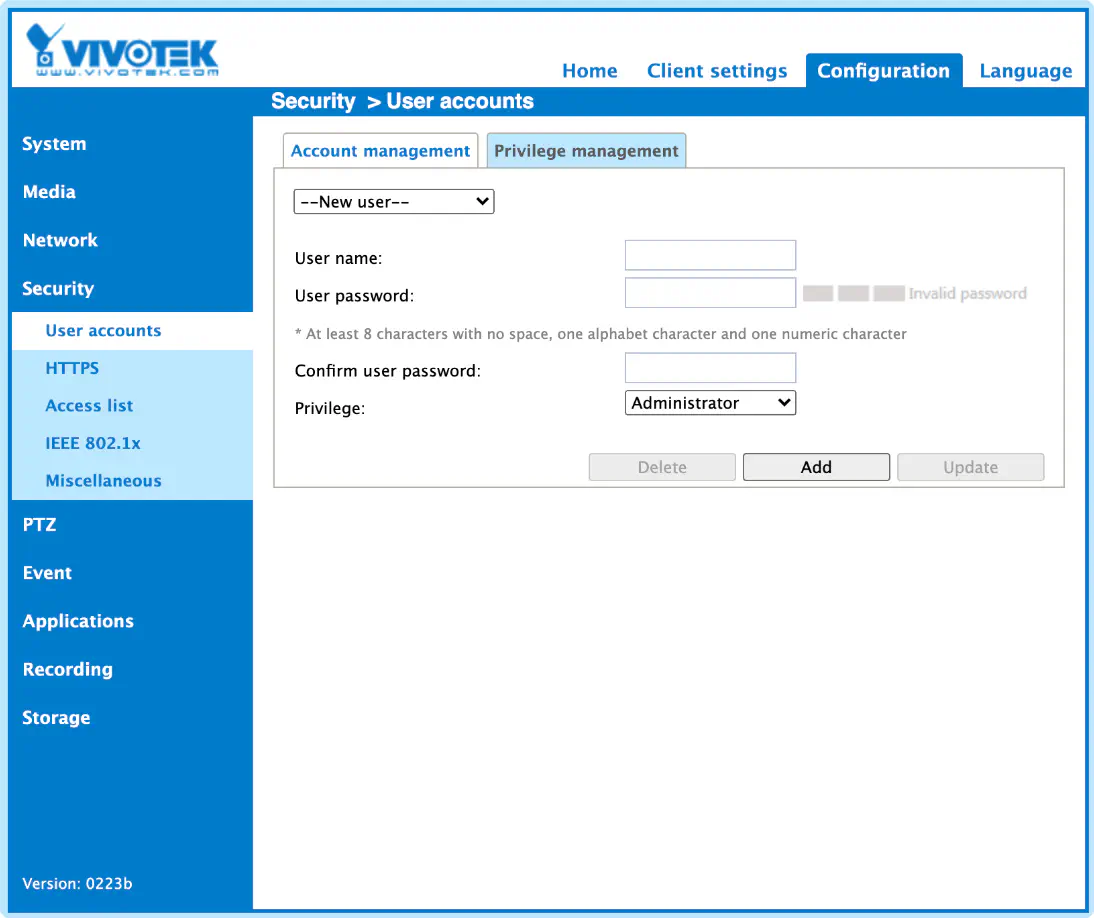The image size is (1094, 918).
Task: Focus the User name field
Action: tap(710, 255)
